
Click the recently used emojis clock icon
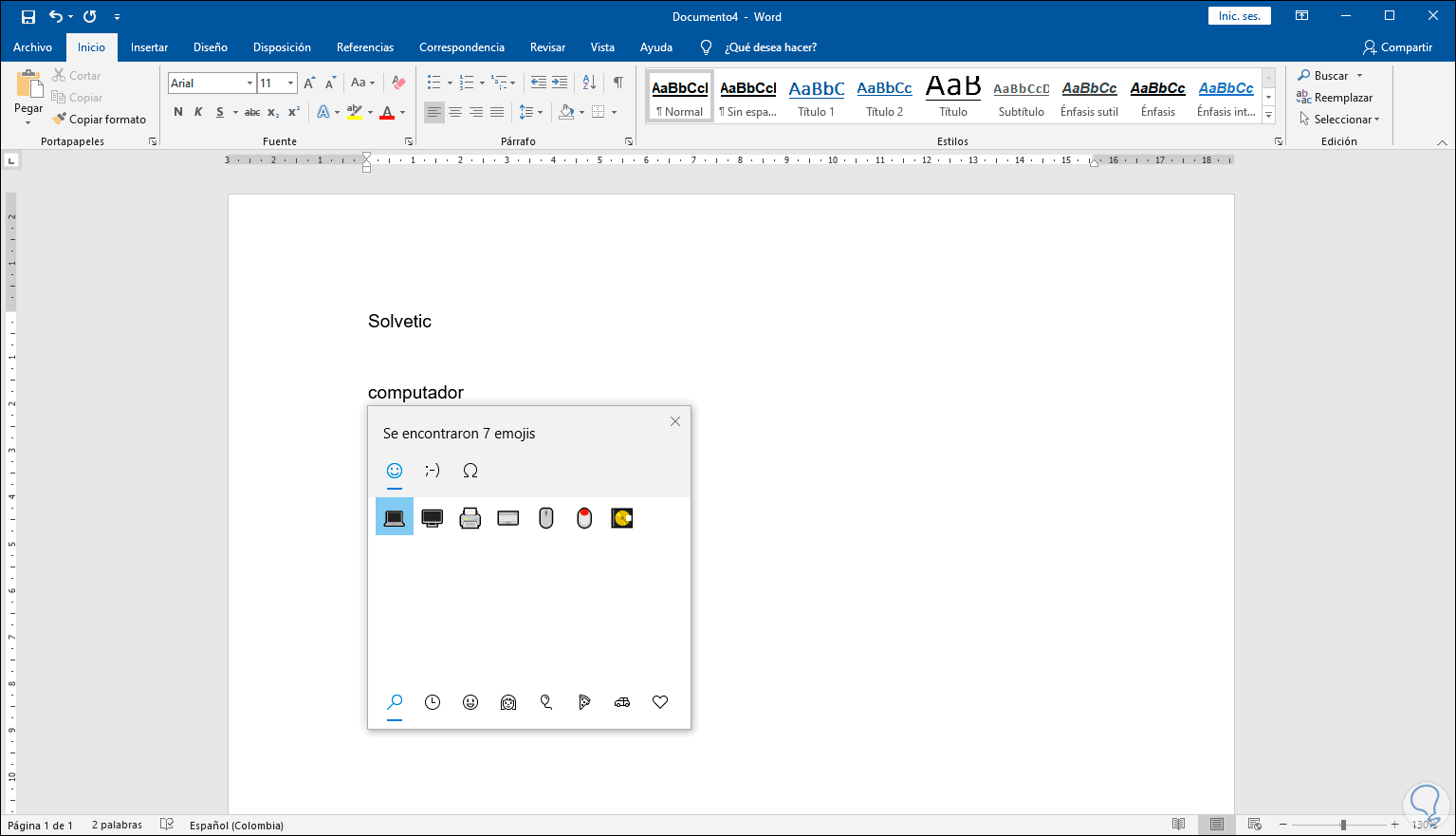(x=432, y=702)
